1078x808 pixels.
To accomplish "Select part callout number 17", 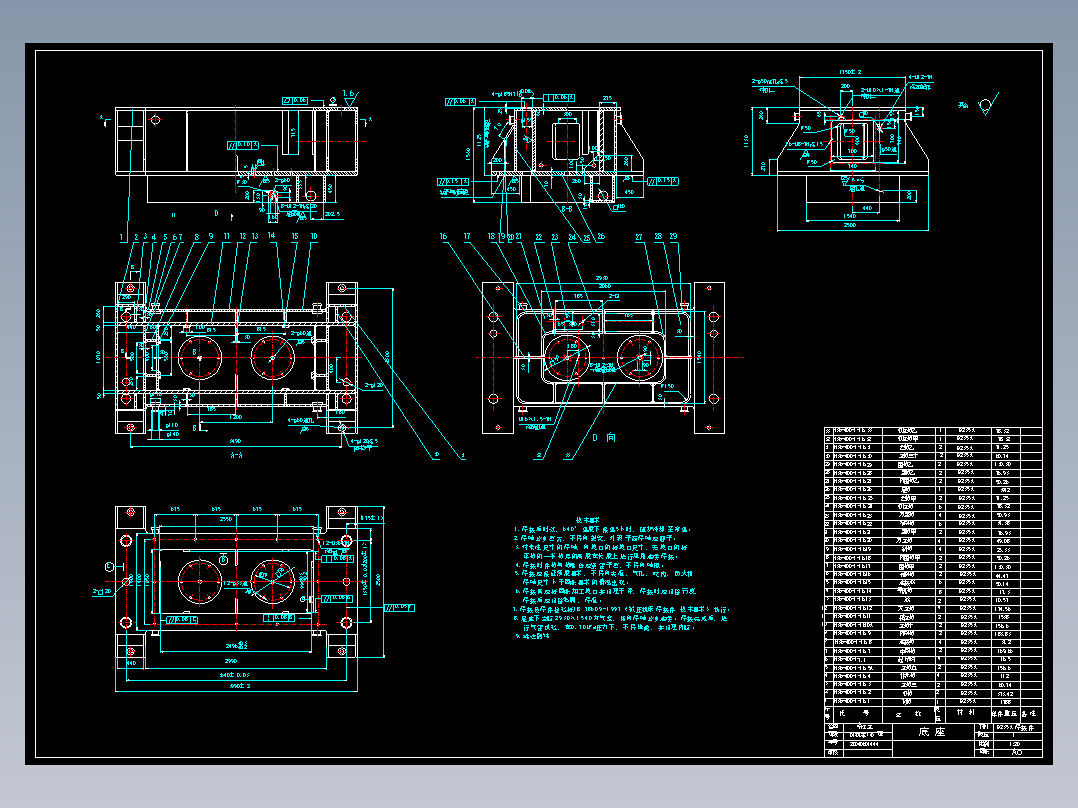I will pos(467,237).
